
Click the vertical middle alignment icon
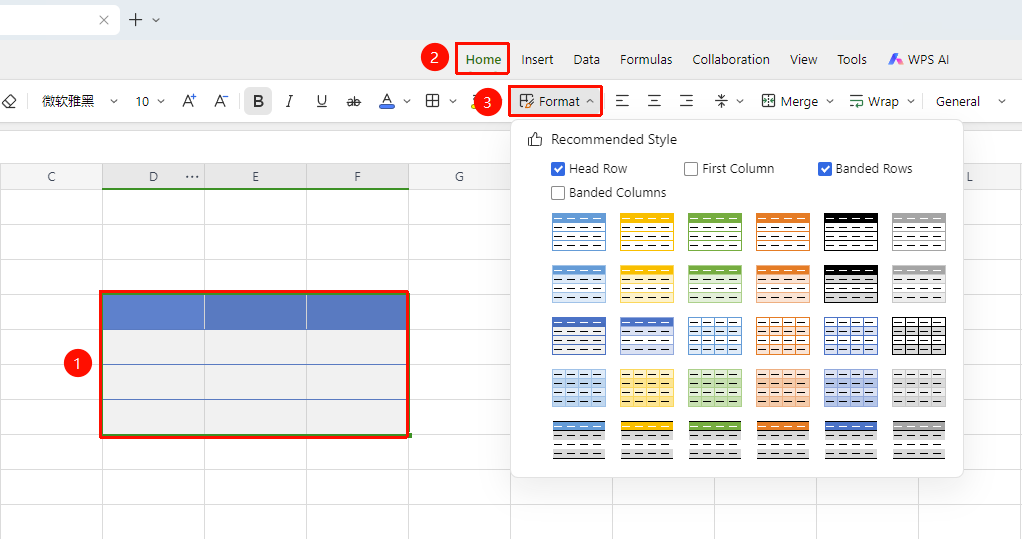click(x=721, y=101)
